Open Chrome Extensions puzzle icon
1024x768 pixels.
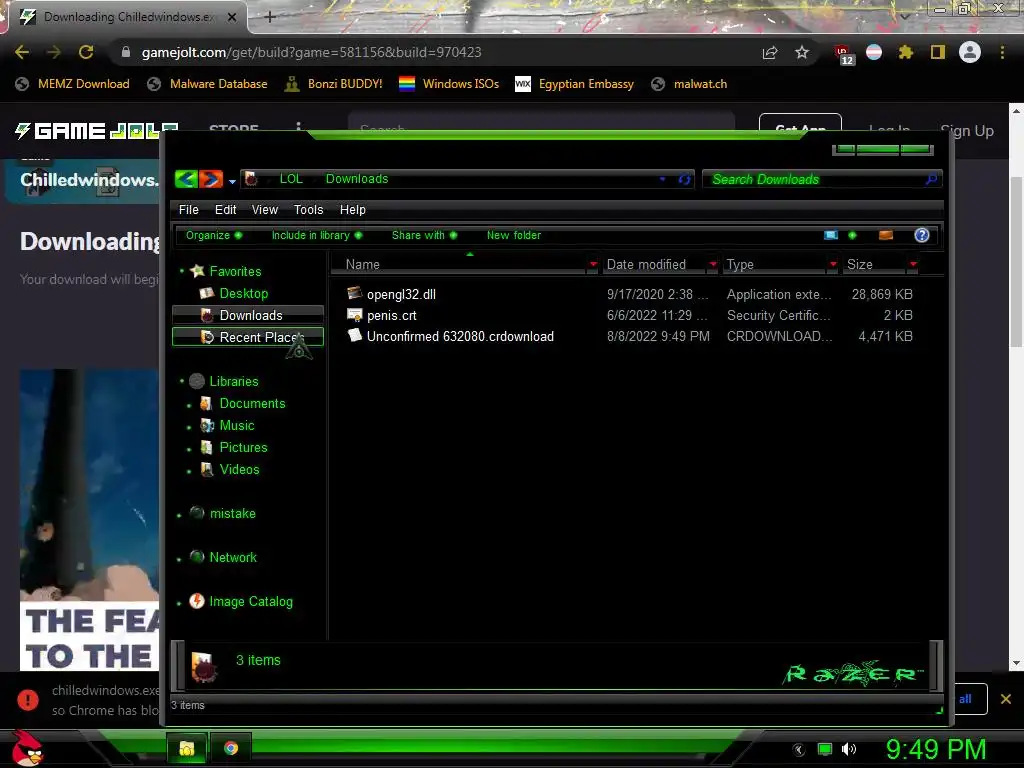tap(906, 52)
